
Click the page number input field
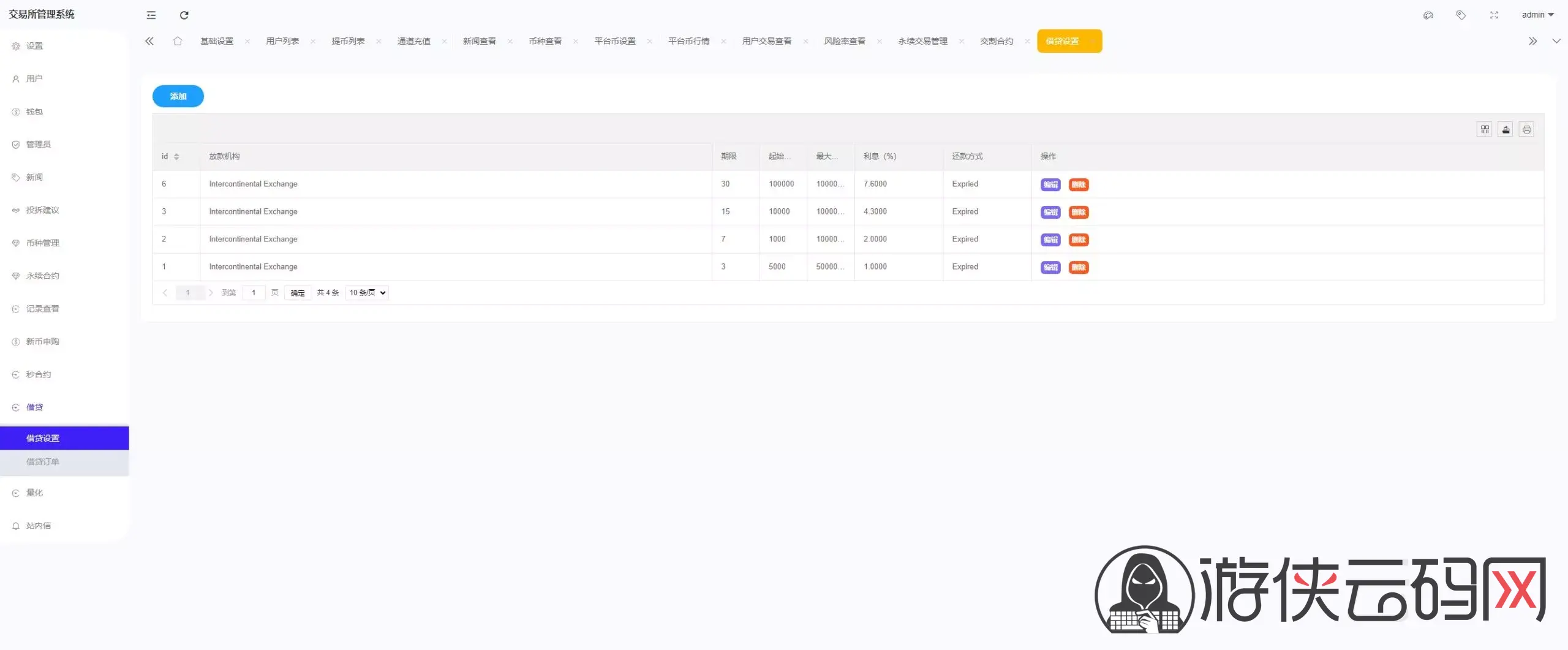pos(254,293)
